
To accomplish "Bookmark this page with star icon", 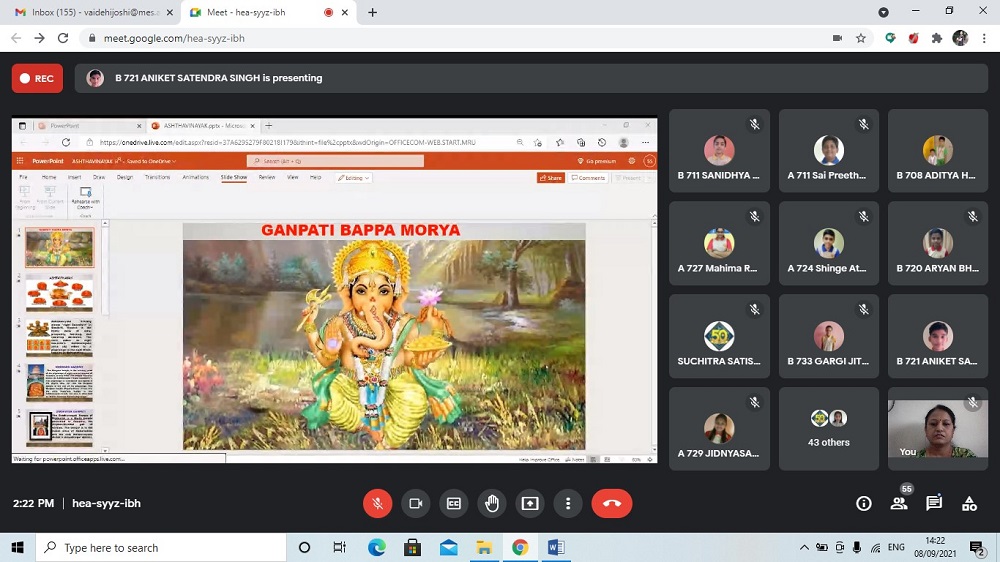I will pos(861,38).
